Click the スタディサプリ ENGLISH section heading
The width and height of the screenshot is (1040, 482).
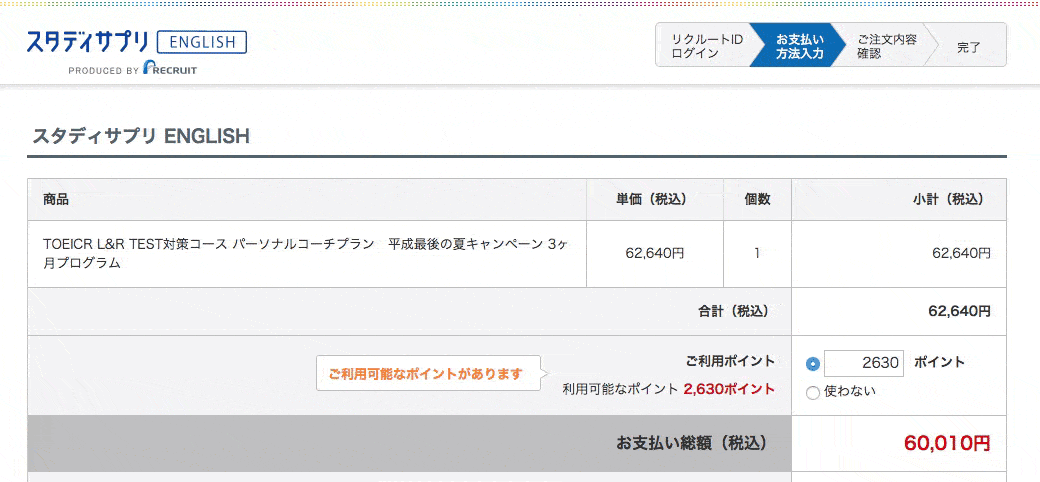coord(141,136)
